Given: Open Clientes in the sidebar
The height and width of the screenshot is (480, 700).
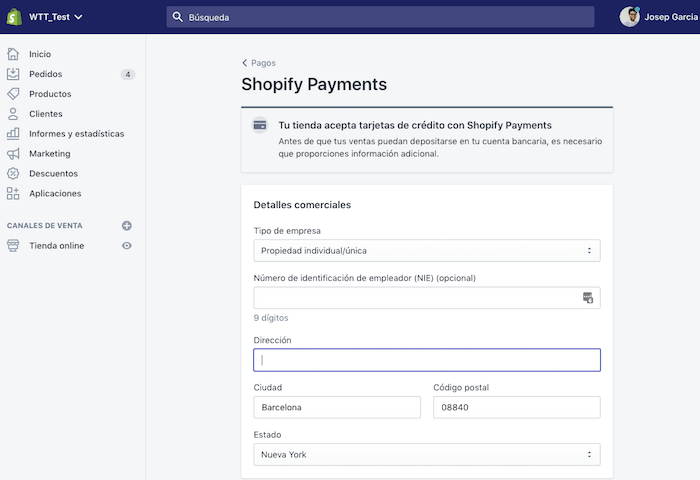Looking at the screenshot, I should 46,114.
